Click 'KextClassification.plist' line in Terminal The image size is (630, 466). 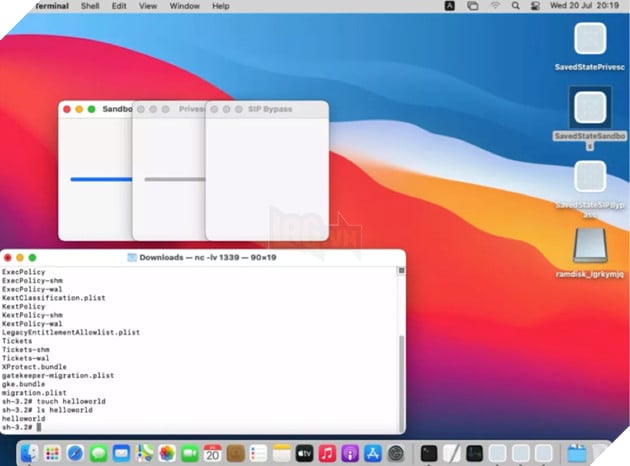point(53,298)
